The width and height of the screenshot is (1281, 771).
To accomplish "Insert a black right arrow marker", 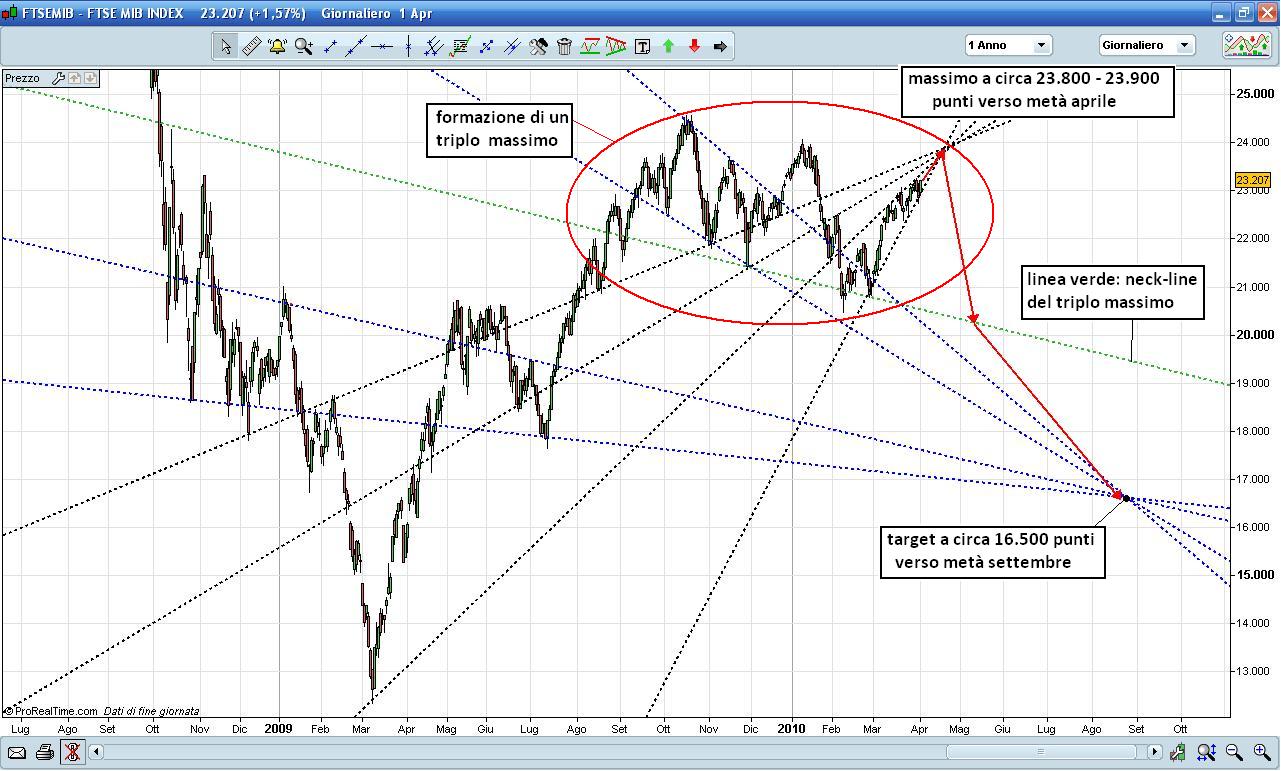I will (x=720, y=46).
